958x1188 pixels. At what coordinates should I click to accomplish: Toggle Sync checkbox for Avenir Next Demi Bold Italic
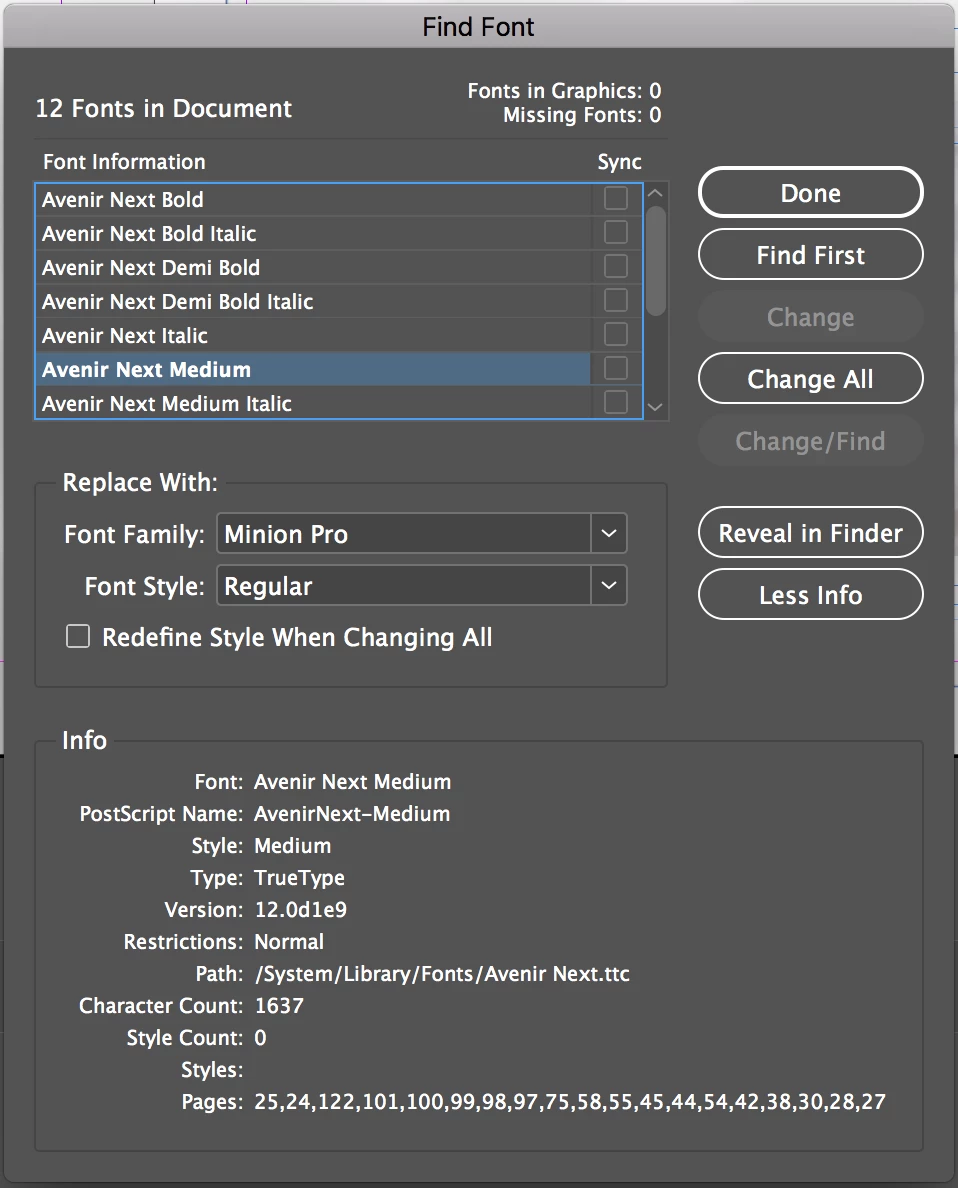coord(615,301)
